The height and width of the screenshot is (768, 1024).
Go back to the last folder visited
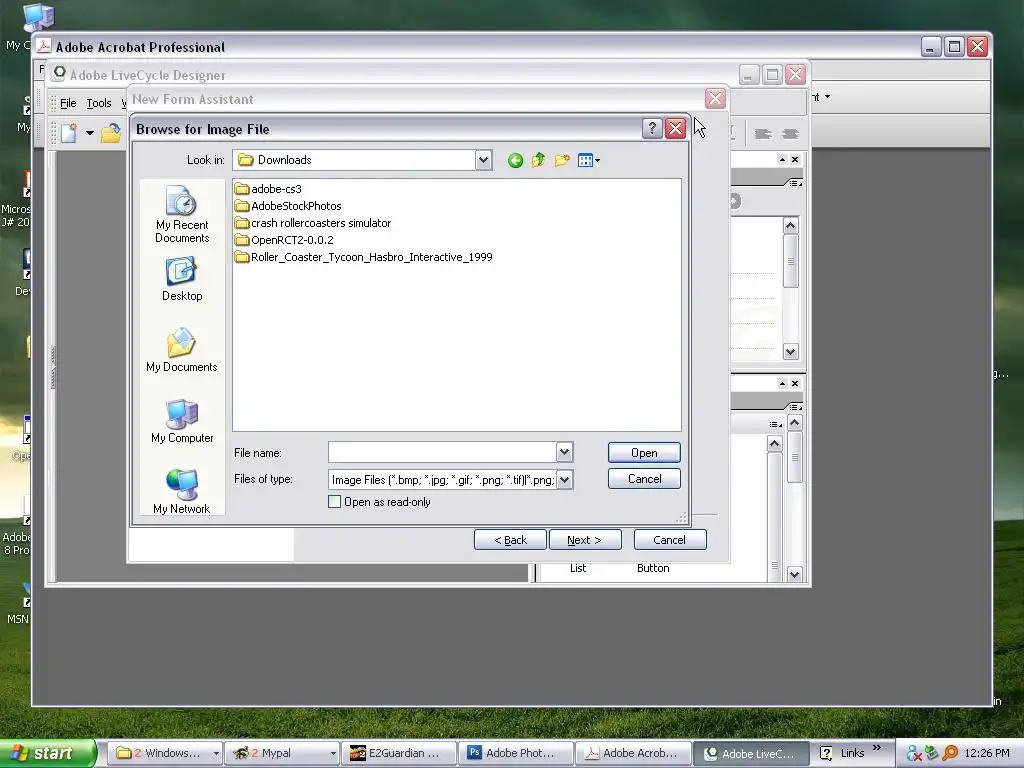515,160
